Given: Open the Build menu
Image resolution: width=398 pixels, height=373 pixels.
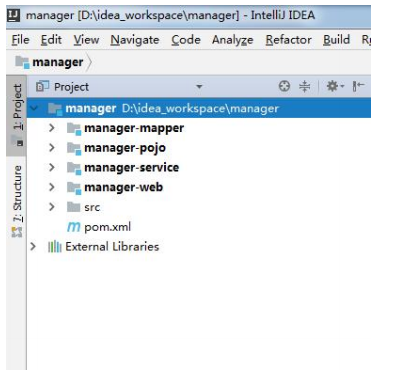Looking at the screenshot, I should (336, 40).
